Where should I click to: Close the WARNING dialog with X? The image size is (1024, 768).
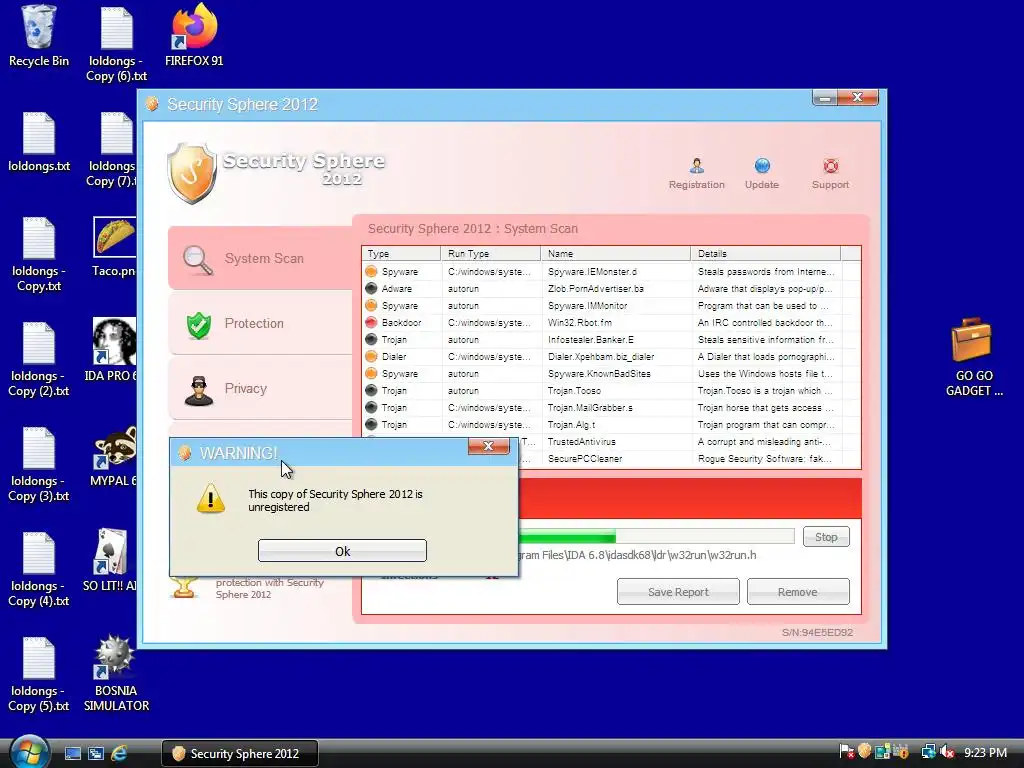[488, 446]
